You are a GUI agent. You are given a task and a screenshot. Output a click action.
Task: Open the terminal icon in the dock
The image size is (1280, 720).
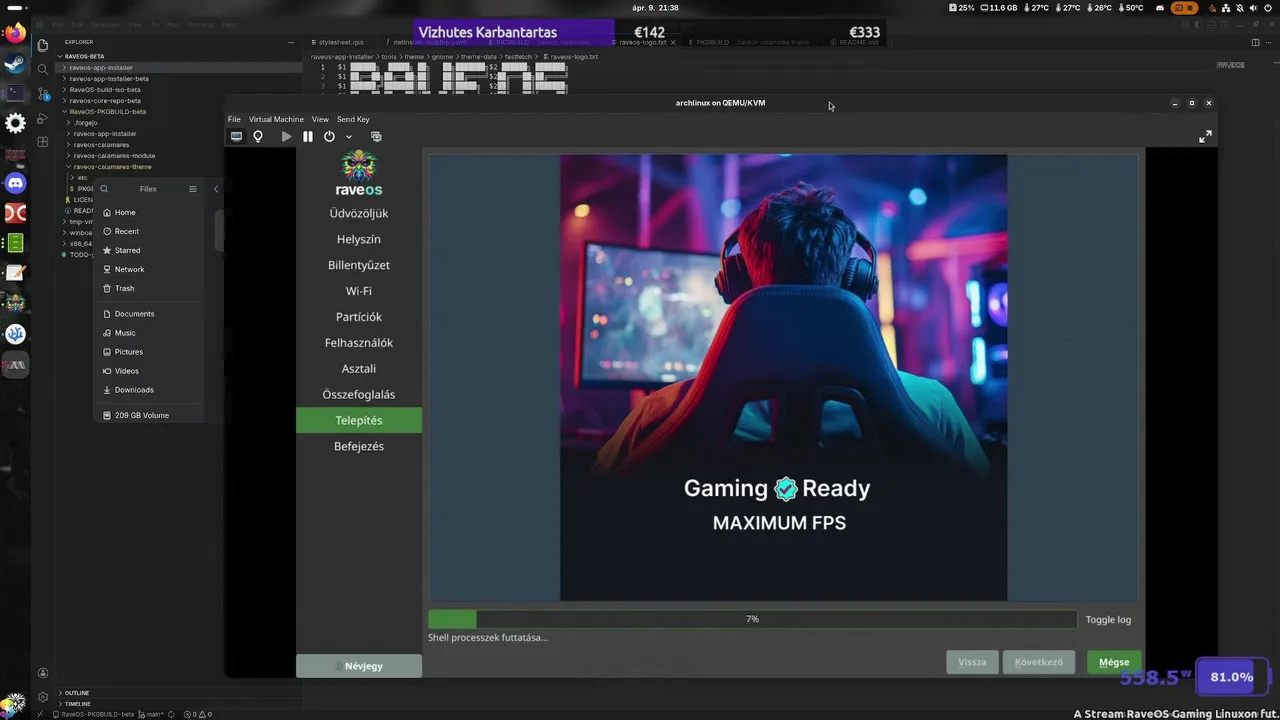(15, 93)
